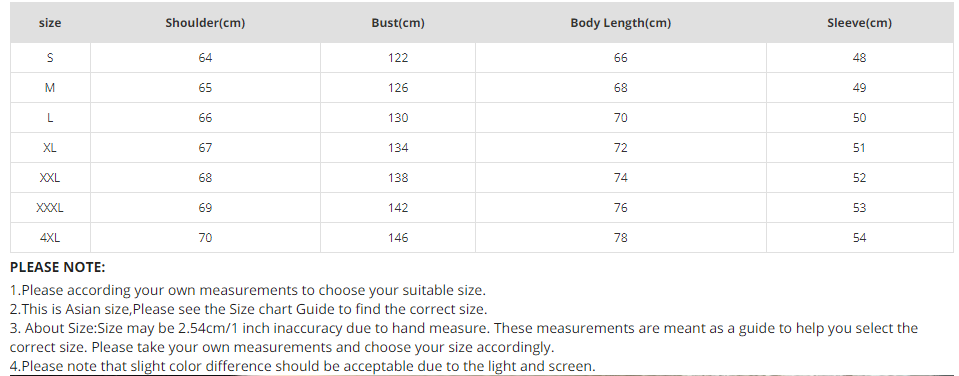Screen dimensions: 959x376
Task: Click the PLEASE NOTE heading
Action: coord(57,267)
